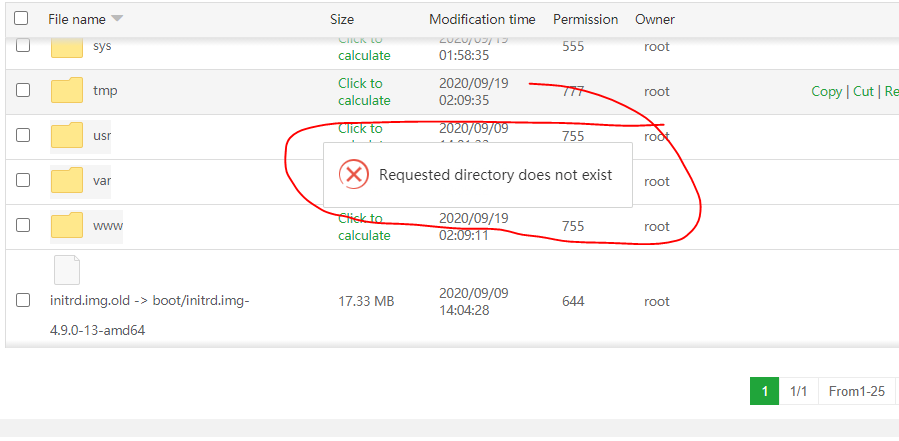Click the Permission column header

point(585,19)
